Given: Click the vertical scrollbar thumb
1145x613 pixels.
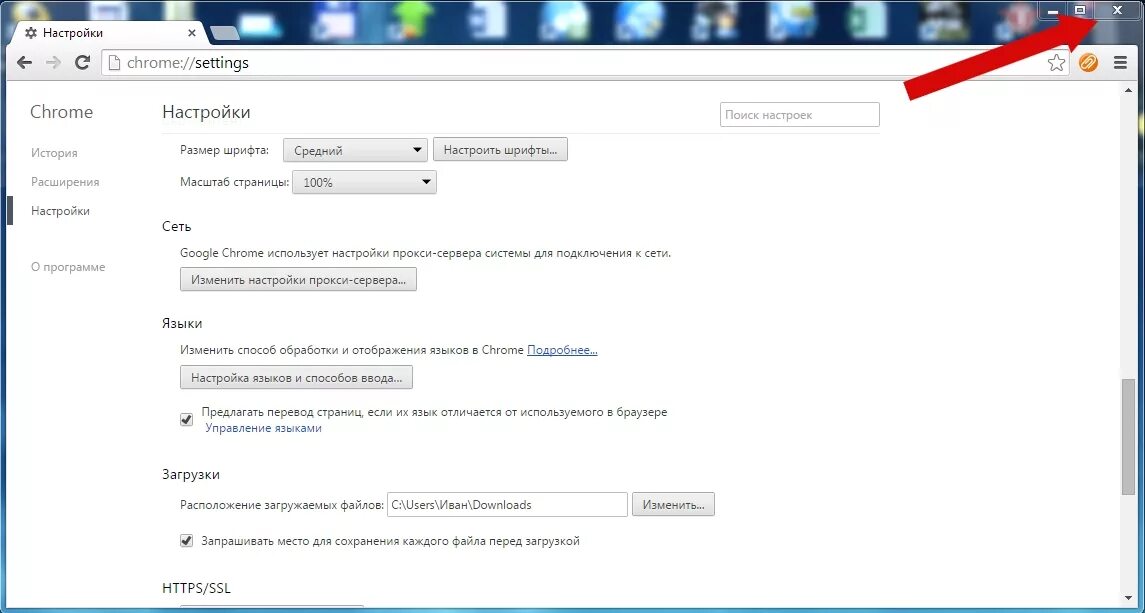Looking at the screenshot, I should (1129, 438).
